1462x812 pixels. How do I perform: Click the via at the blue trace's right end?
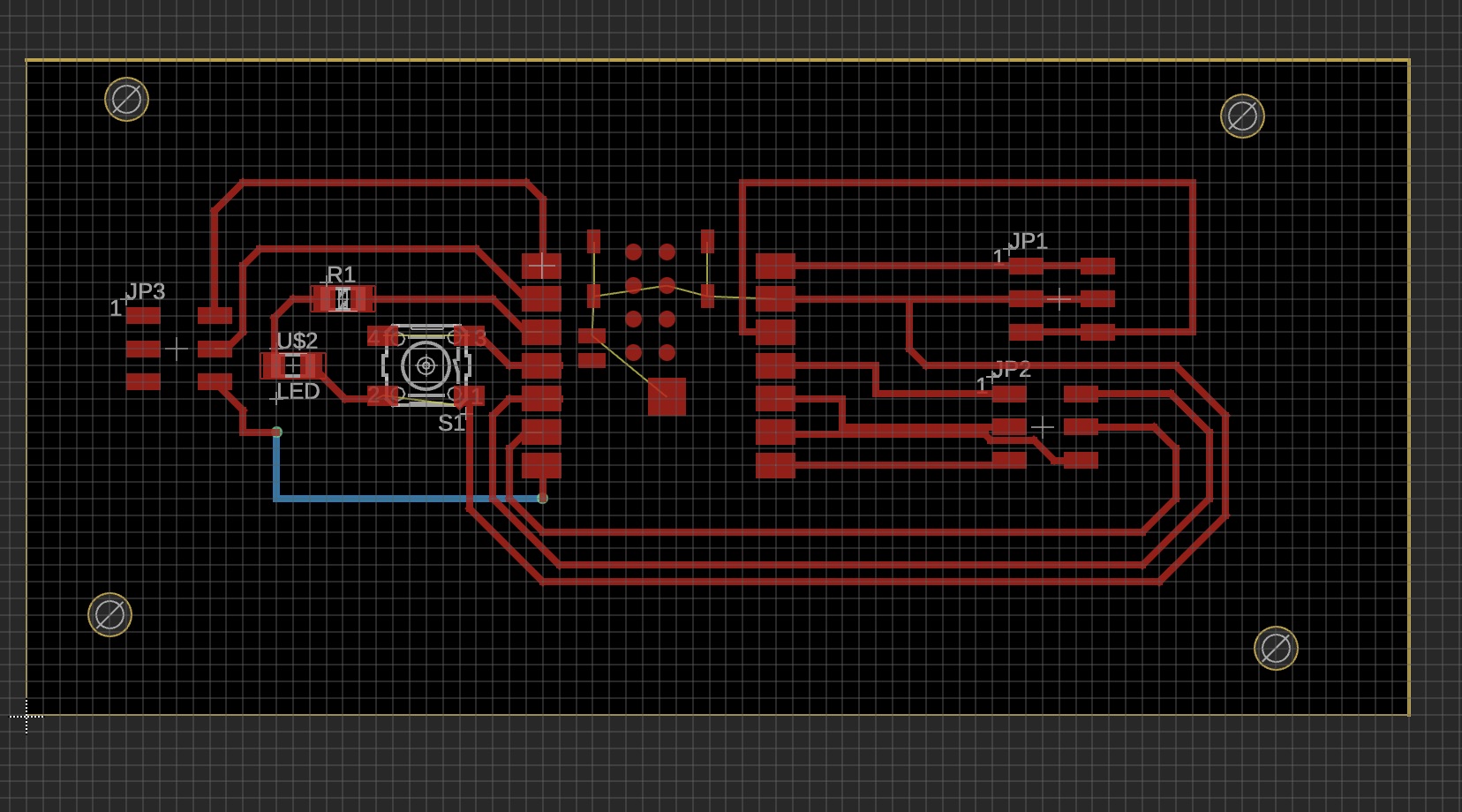point(542,499)
